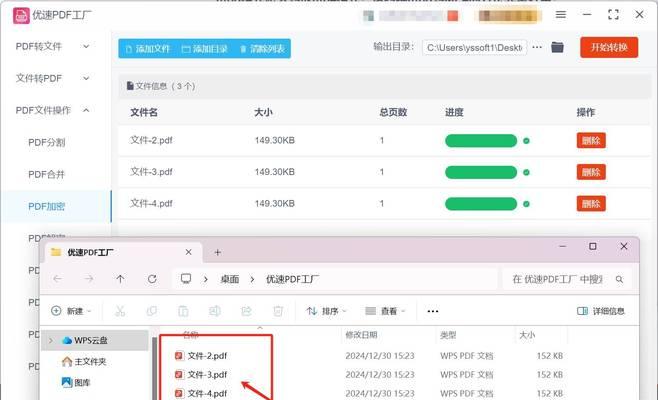Screen dimensions: 658x400
Task: Expand WPS云盘 in navigation tree
Action: 51,340
